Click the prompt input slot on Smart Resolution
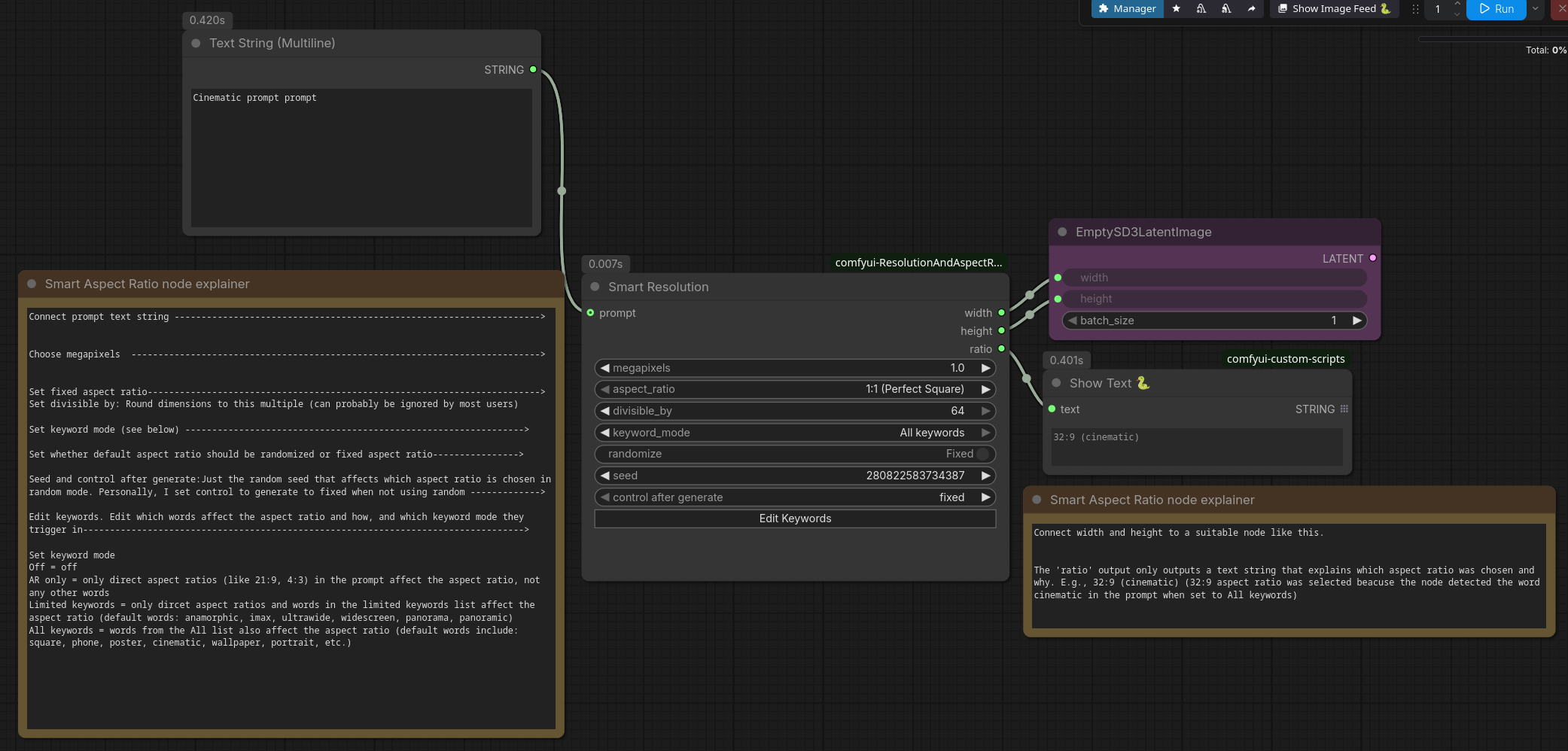Image resolution: width=1568 pixels, height=751 pixels. (590, 313)
